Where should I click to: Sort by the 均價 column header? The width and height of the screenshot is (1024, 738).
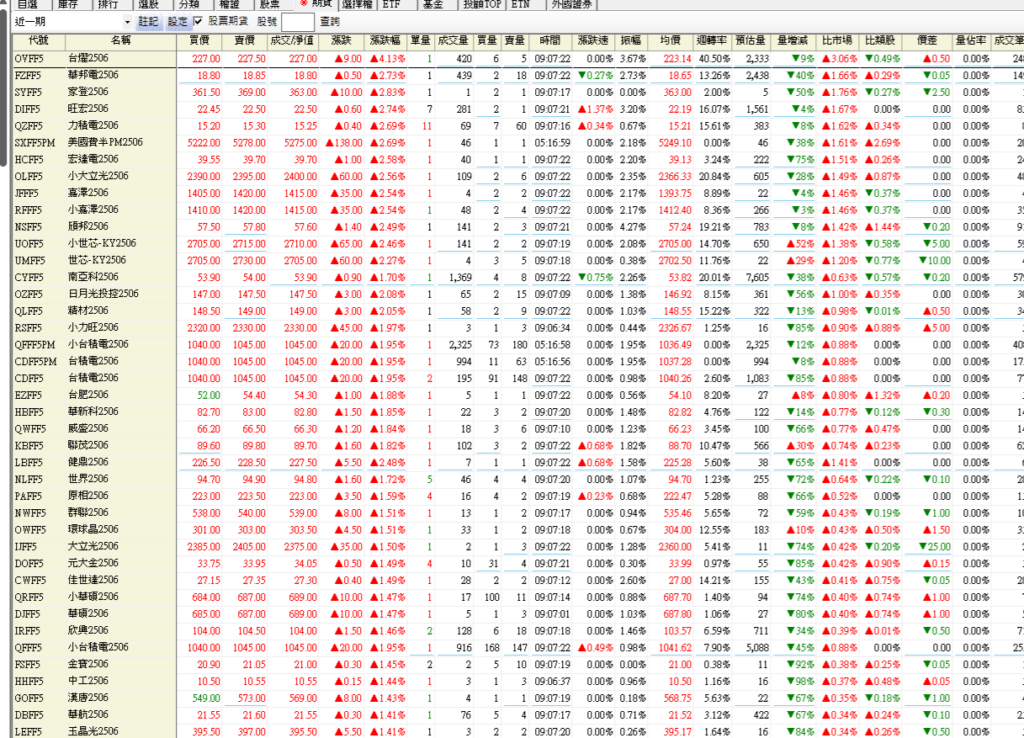(x=670, y=40)
